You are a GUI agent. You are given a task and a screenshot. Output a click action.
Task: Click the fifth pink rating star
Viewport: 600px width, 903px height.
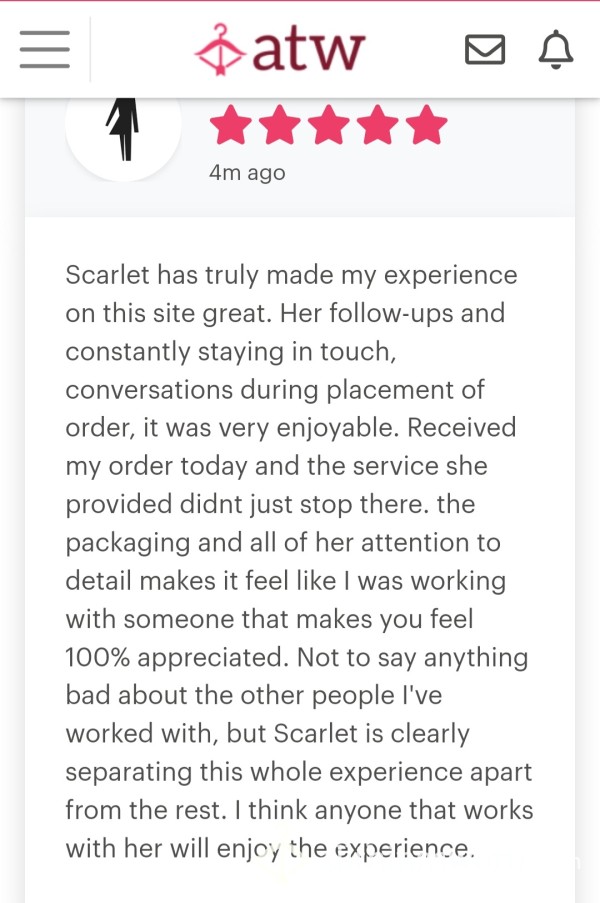pyautogui.click(x=426, y=124)
